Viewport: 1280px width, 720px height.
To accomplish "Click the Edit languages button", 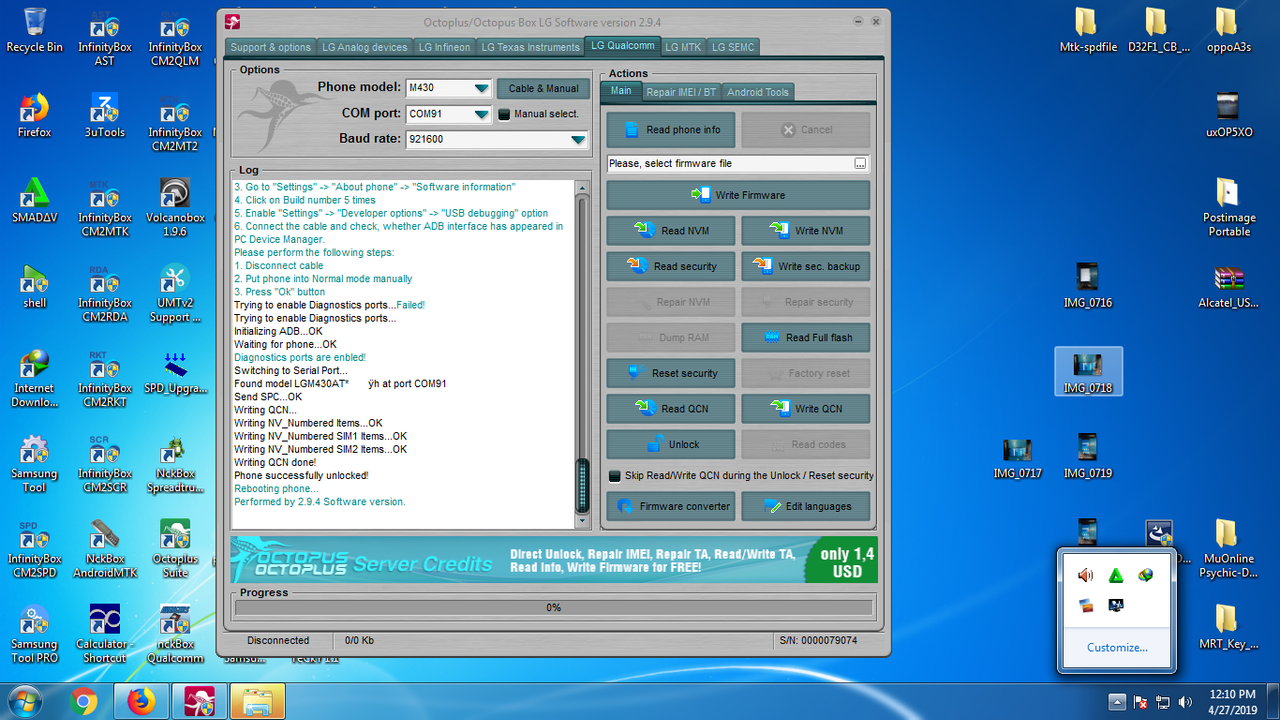I will pyautogui.click(x=805, y=506).
